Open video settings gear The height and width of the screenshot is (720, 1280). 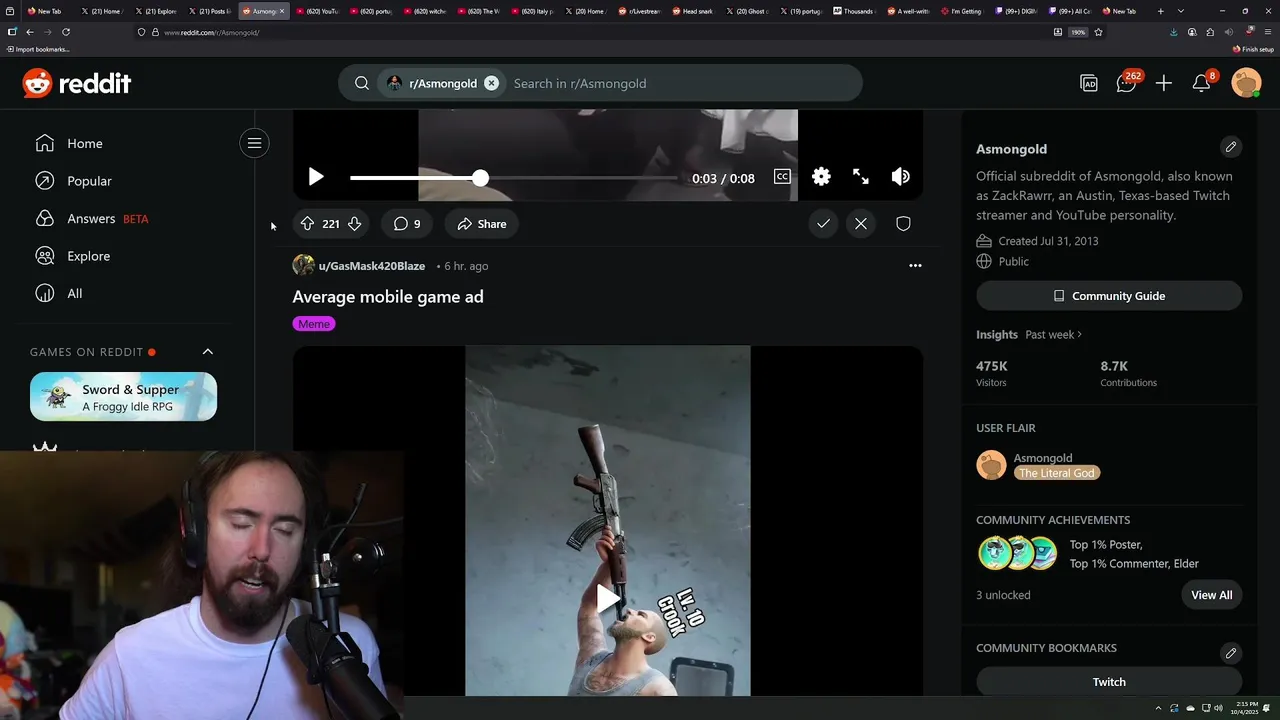821,177
